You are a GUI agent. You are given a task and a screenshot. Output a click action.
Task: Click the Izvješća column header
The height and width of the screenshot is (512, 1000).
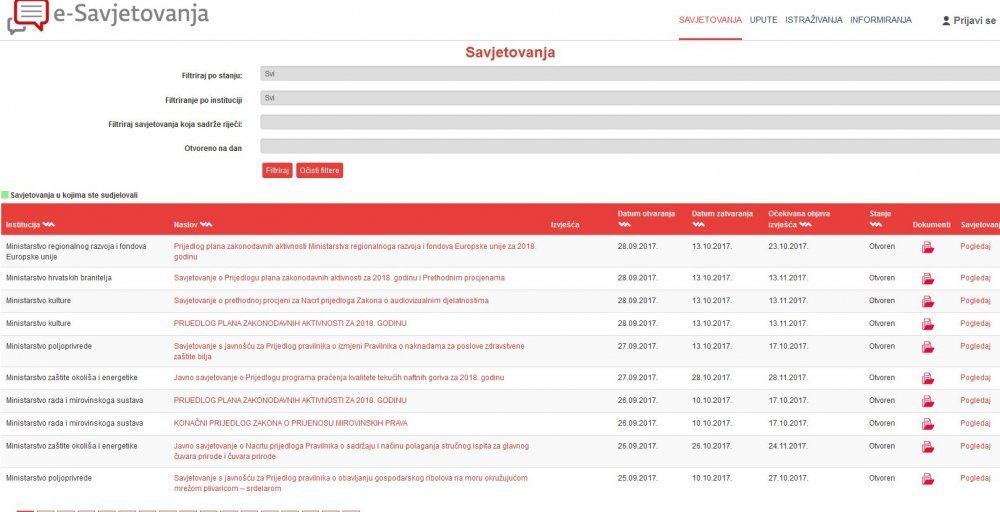click(565, 224)
